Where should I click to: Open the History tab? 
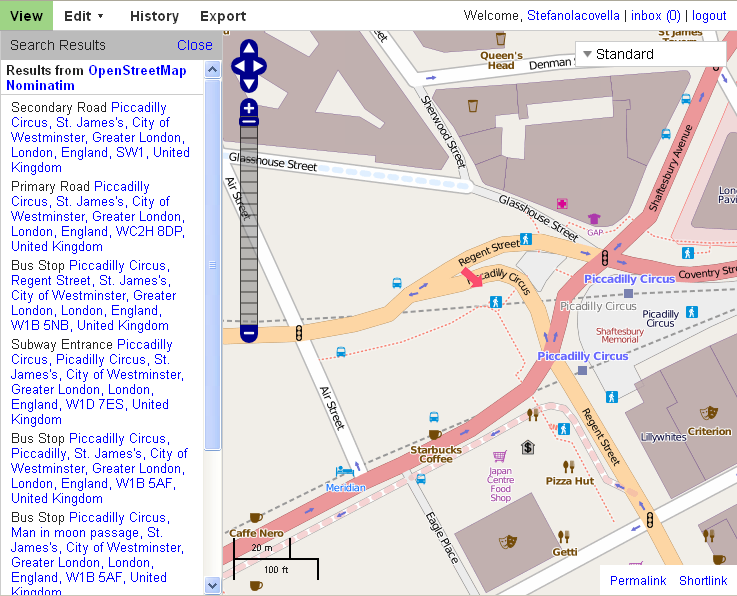(154, 16)
